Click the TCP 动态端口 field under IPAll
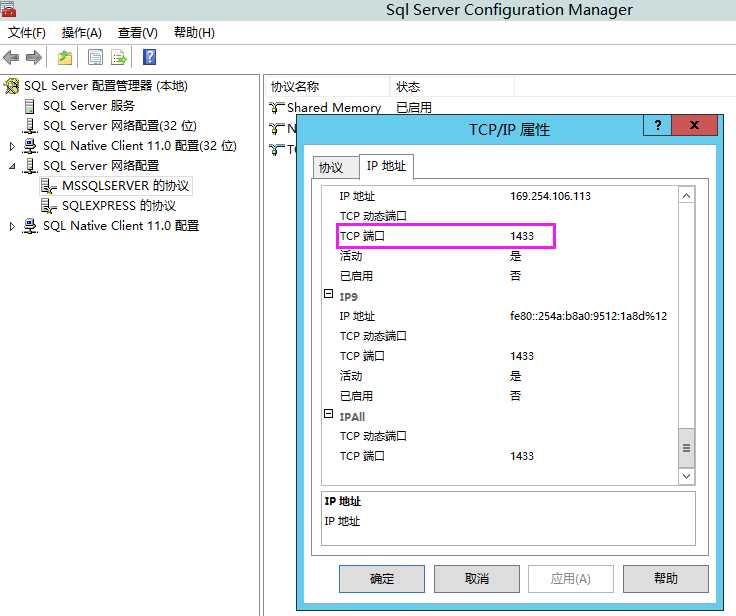This screenshot has width=736, height=616. tap(499, 436)
